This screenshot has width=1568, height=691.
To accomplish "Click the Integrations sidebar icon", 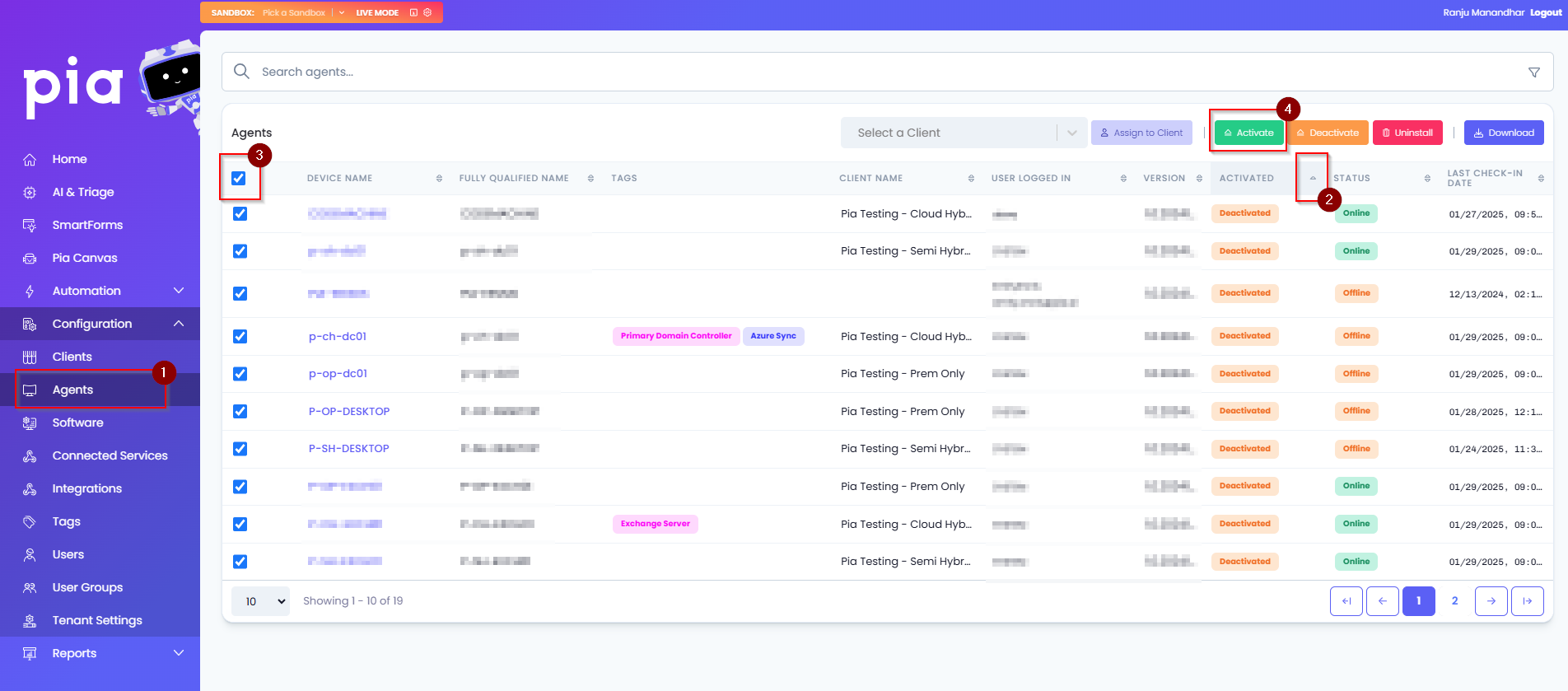I will (x=30, y=489).
